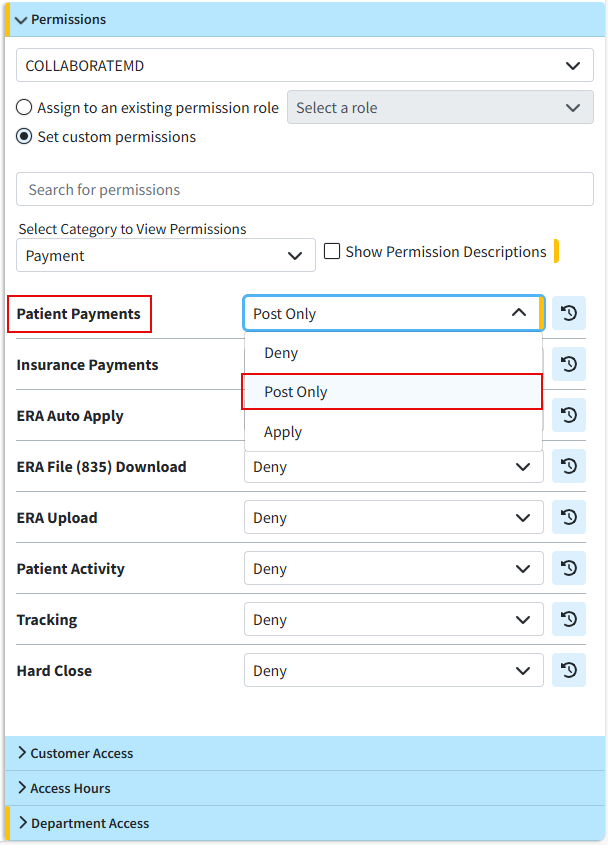Image resolution: width=608 pixels, height=845 pixels.
Task: Click history icon for Patient Activity
Action: (x=568, y=569)
